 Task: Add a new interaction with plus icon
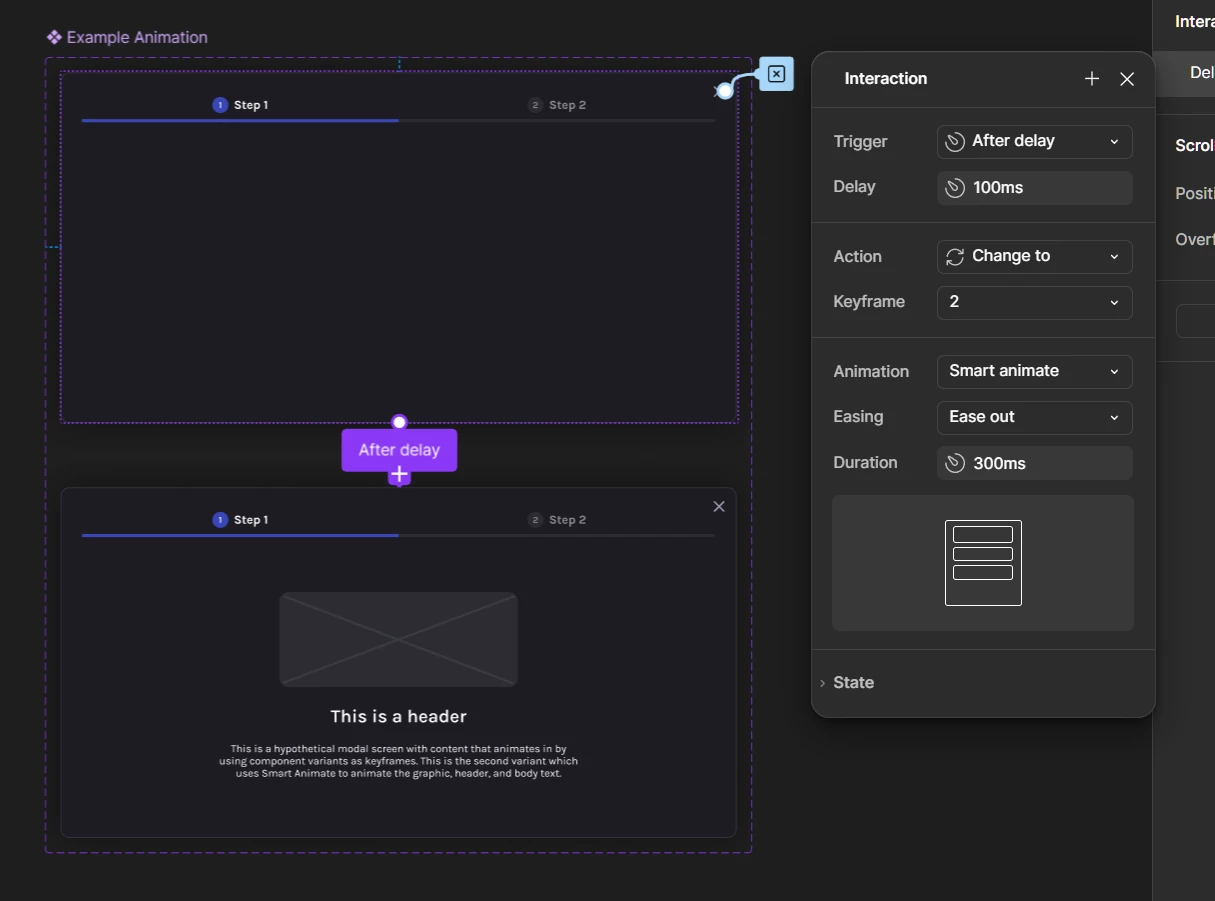tap(1092, 79)
